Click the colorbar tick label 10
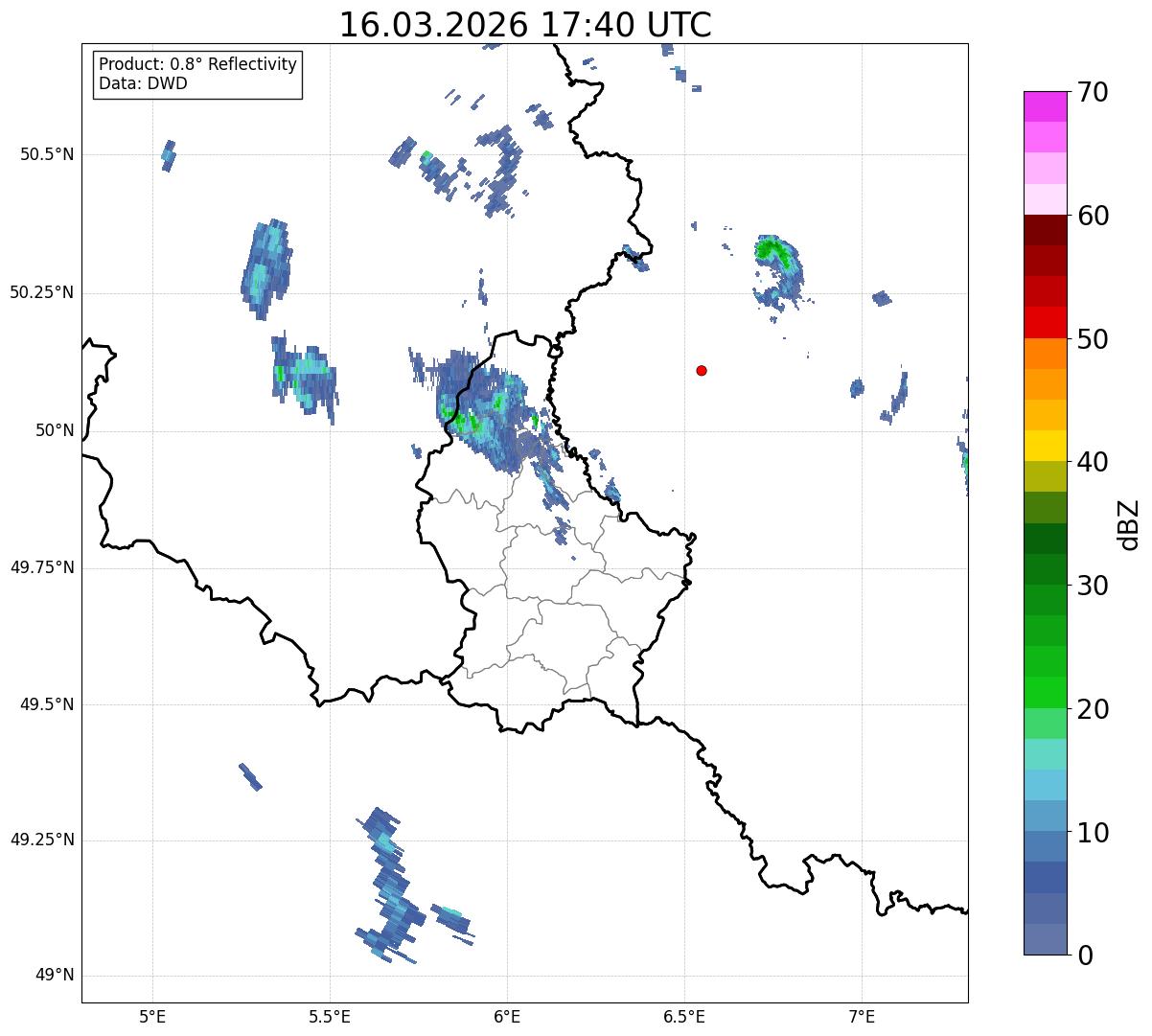The height and width of the screenshot is (1036, 1152). point(1093,833)
